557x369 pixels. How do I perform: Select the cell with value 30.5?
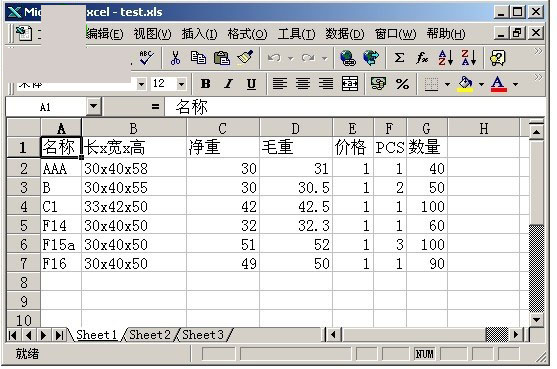pos(296,187)
